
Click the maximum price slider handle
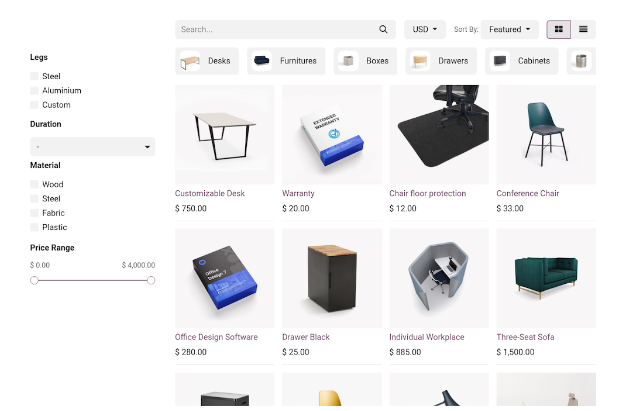click(x=151, y=281)
